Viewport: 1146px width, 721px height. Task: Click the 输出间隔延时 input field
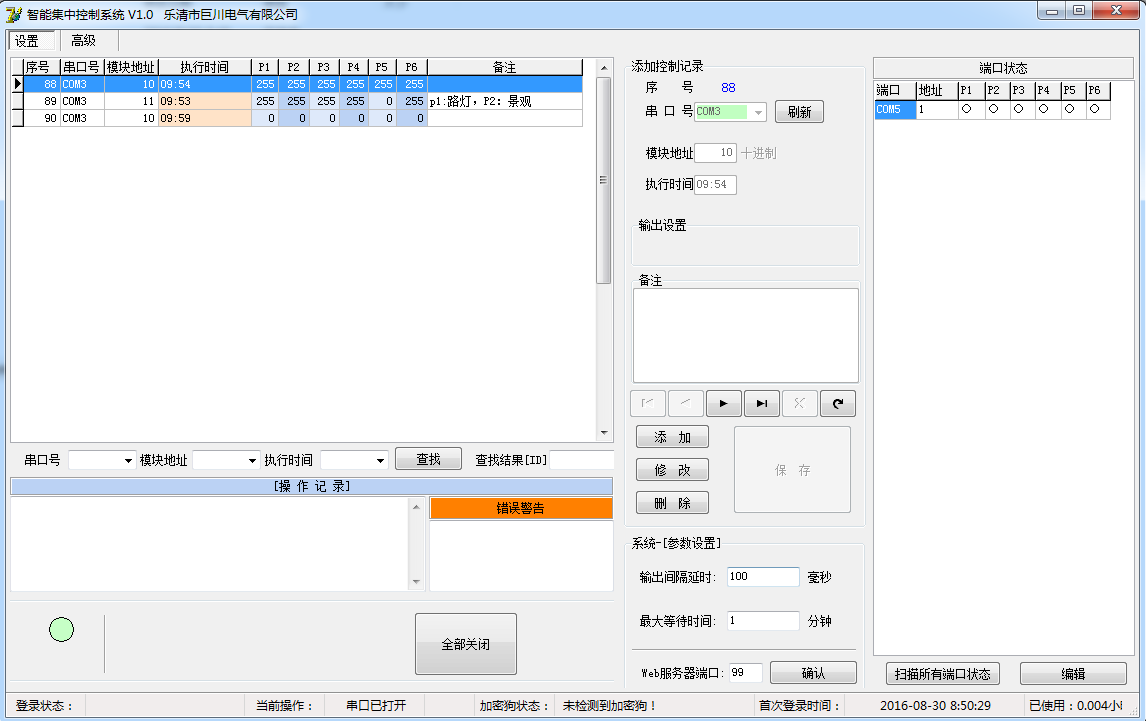762,577
